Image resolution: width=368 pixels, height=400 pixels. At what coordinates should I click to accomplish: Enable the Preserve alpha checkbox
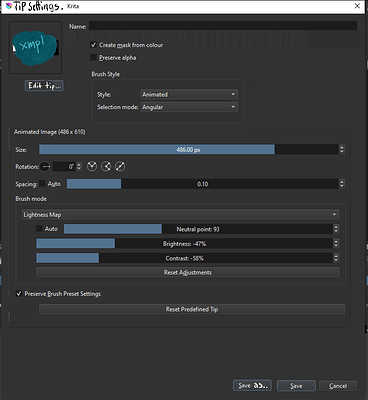[x=94, y=58]
